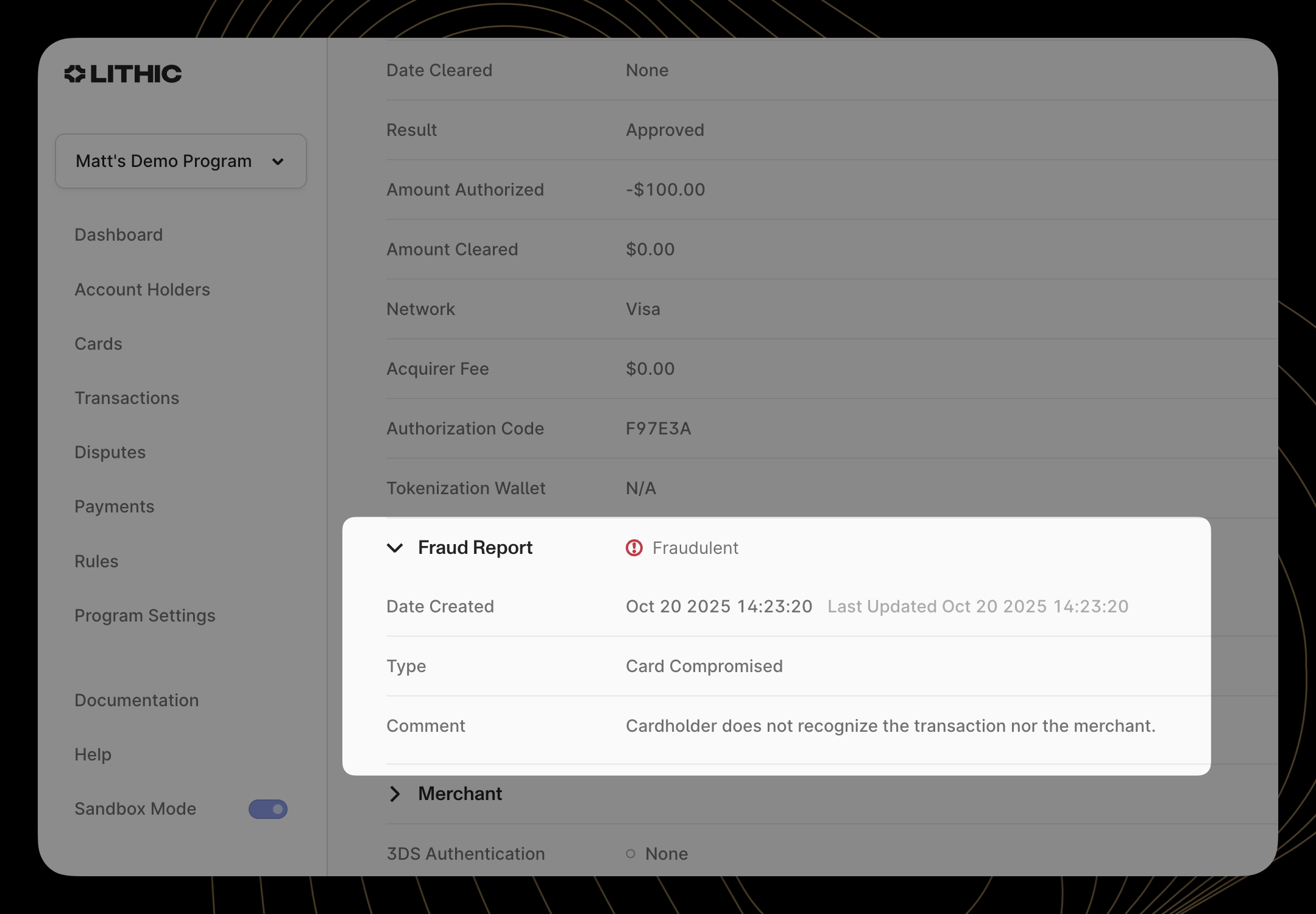Open Matt's Demo Program dropdown
Screen dimensions: 1316x914
tap(180, 161)
